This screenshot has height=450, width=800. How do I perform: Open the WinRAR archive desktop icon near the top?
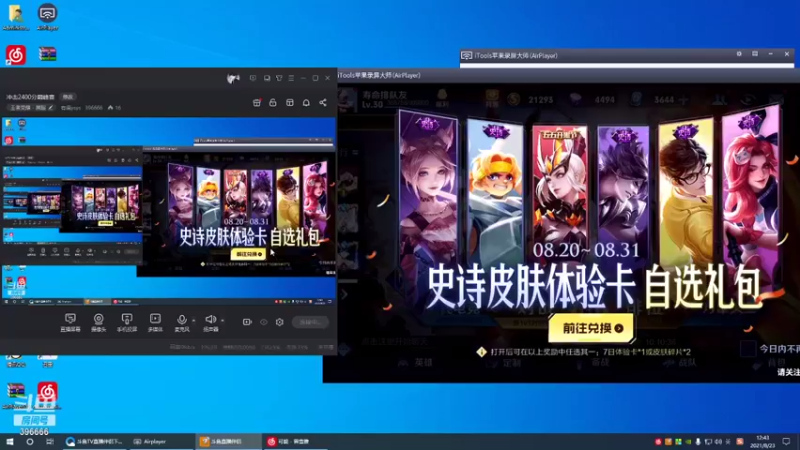(x=47, y=54)
